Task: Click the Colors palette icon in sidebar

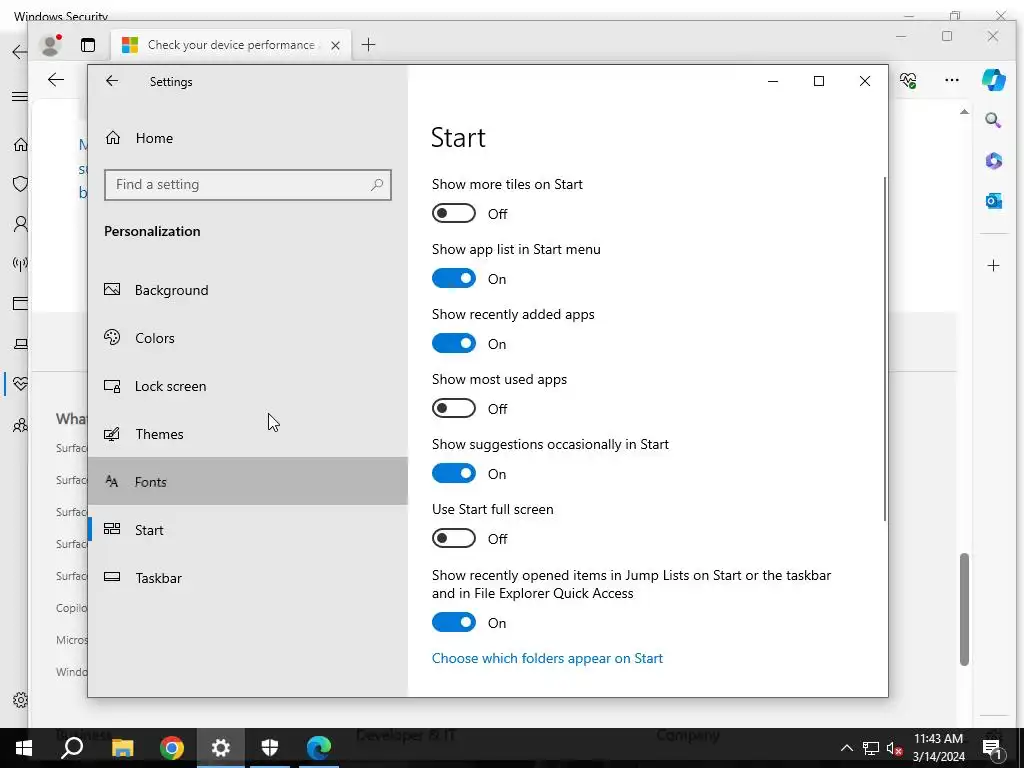Action: [112, 337]
